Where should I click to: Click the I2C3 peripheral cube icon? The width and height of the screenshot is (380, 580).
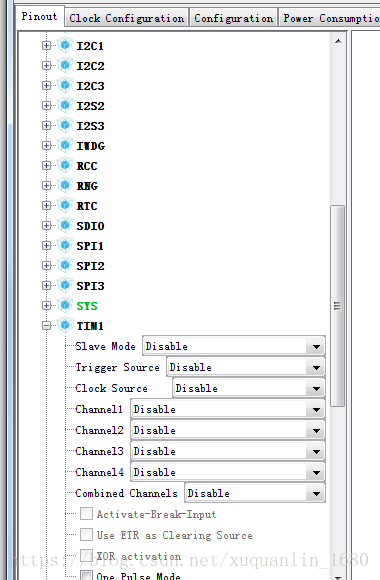click(x=65, y=85)
